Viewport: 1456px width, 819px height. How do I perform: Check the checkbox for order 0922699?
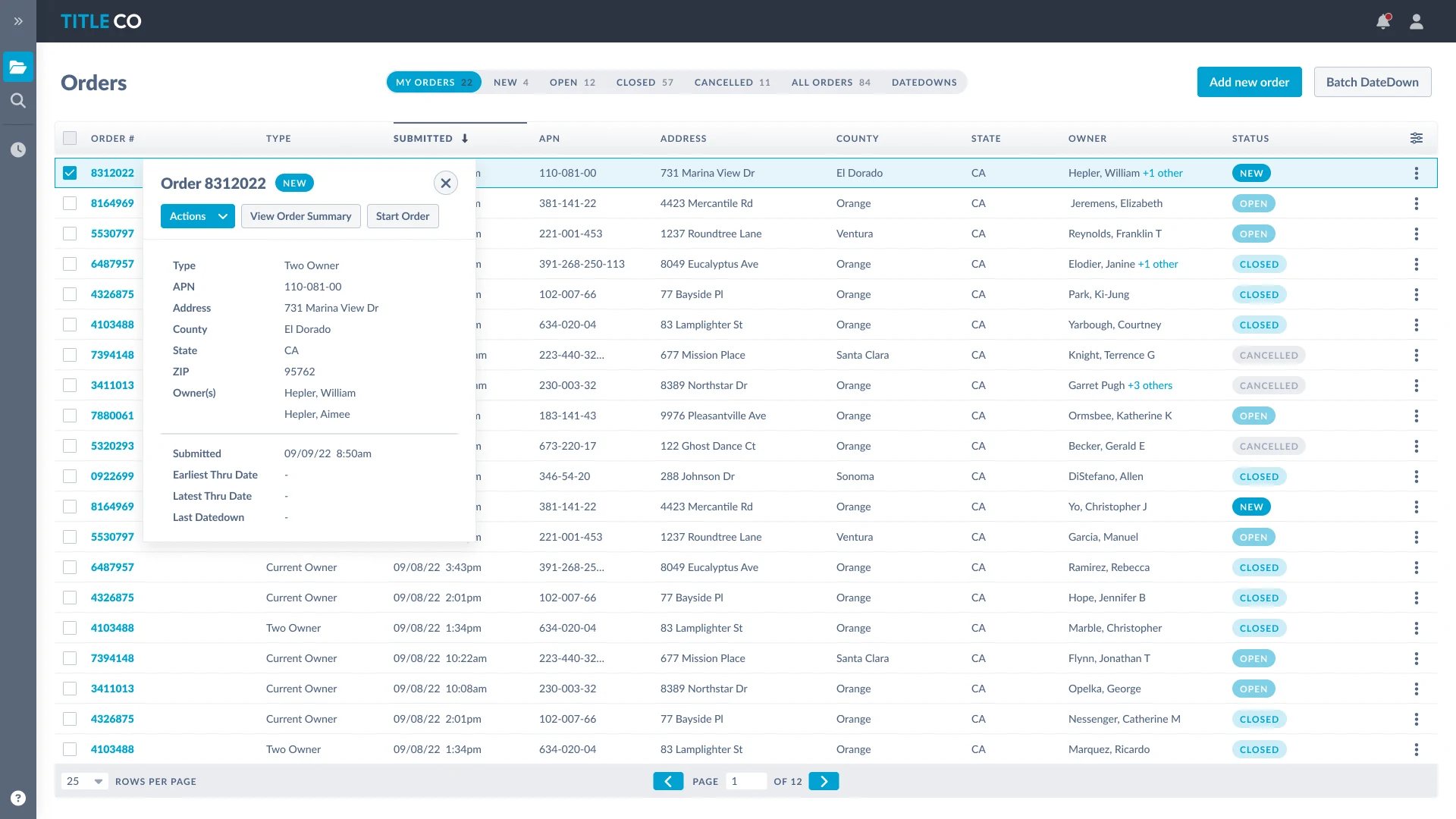(70, 476)
